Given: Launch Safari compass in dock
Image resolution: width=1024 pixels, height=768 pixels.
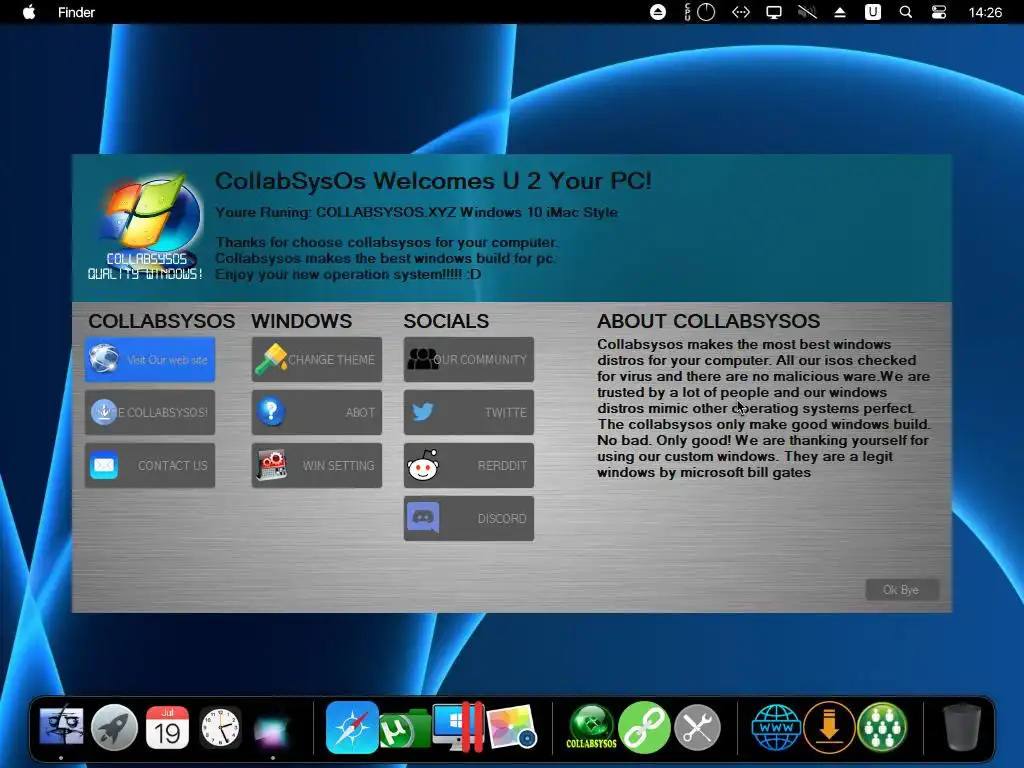Looking at the screenshot, I should (x=352, y=727).
